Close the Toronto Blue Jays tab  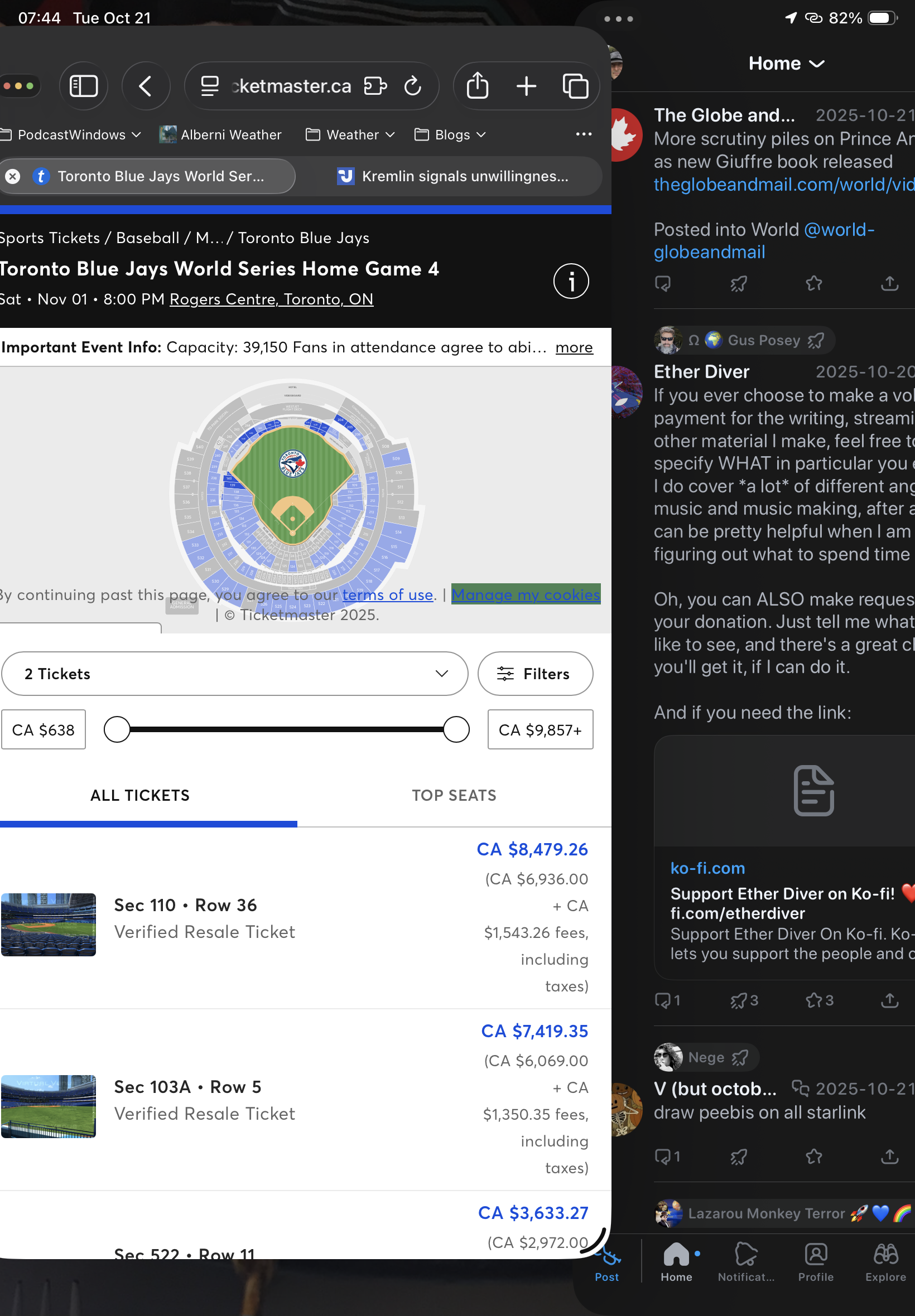click(13, 176)
